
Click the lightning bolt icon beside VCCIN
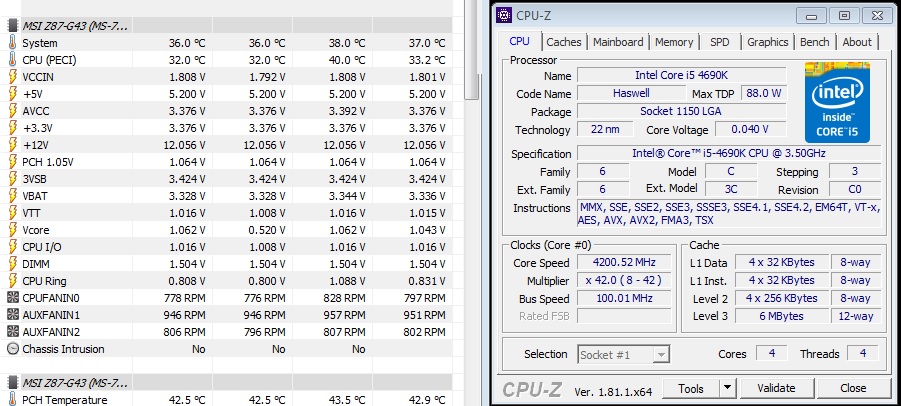tap(13, 76)
